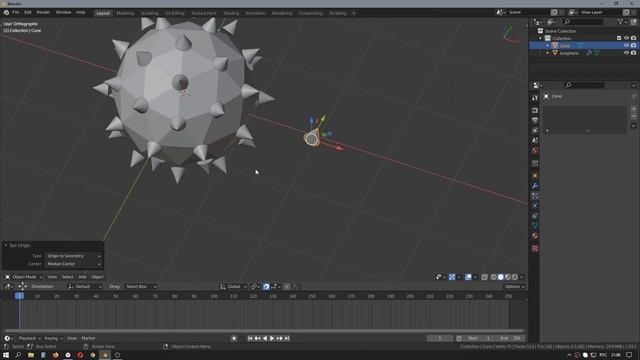
Task: Open the Options dropdown in viewport
Action: click(514, 287)
